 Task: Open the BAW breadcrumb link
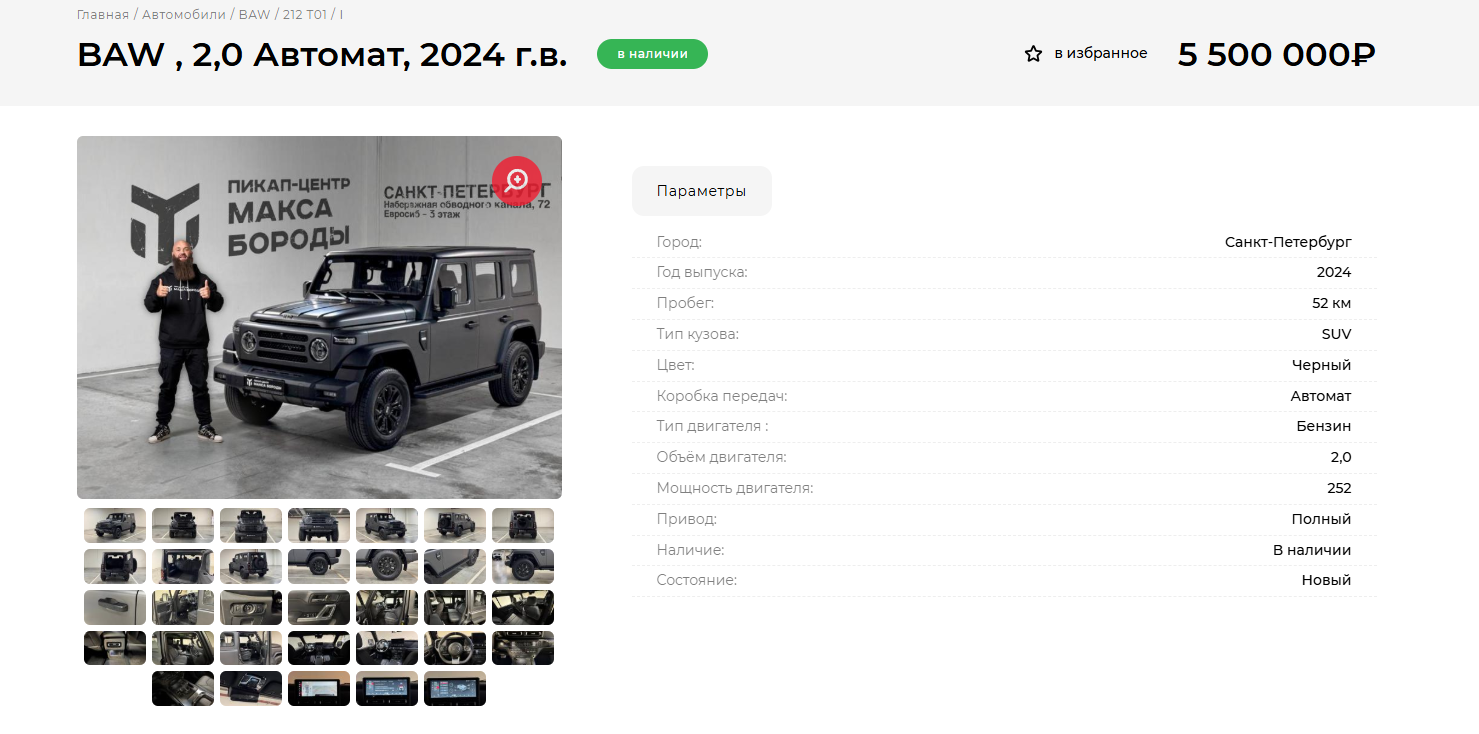254,15
